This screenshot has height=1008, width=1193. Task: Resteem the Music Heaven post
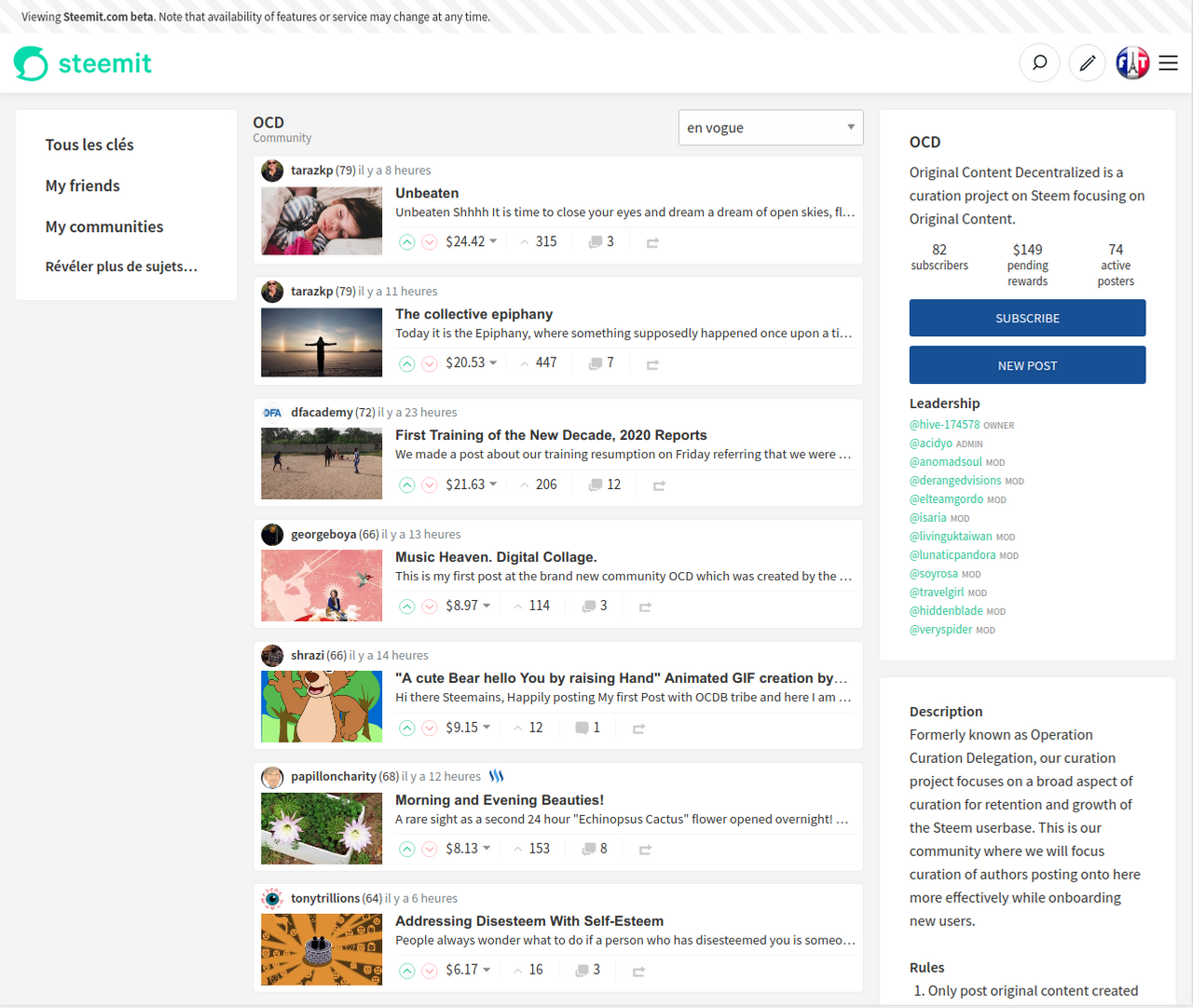[x=645, y=606]
